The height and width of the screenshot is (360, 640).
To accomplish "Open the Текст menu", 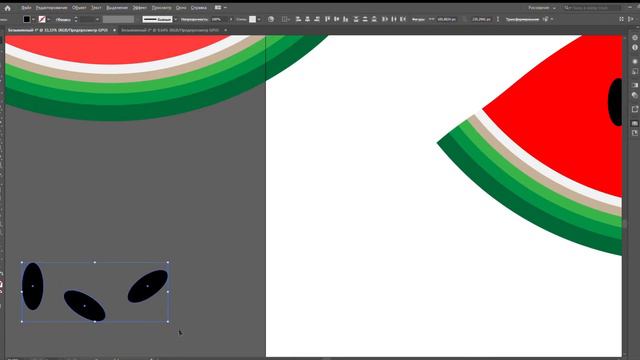I will tap(96, 7).
